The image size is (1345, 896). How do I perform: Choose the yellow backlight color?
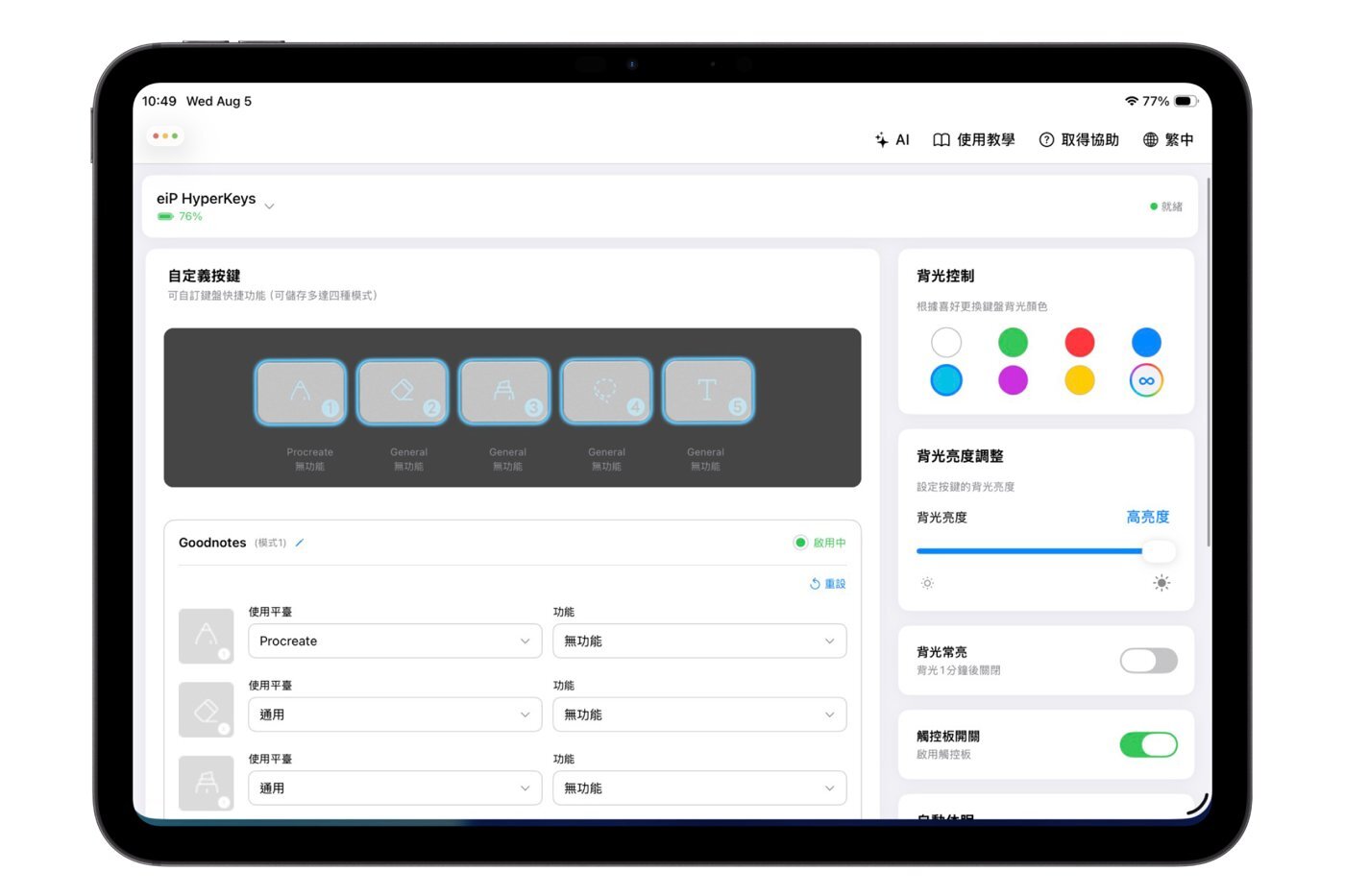1080,380
